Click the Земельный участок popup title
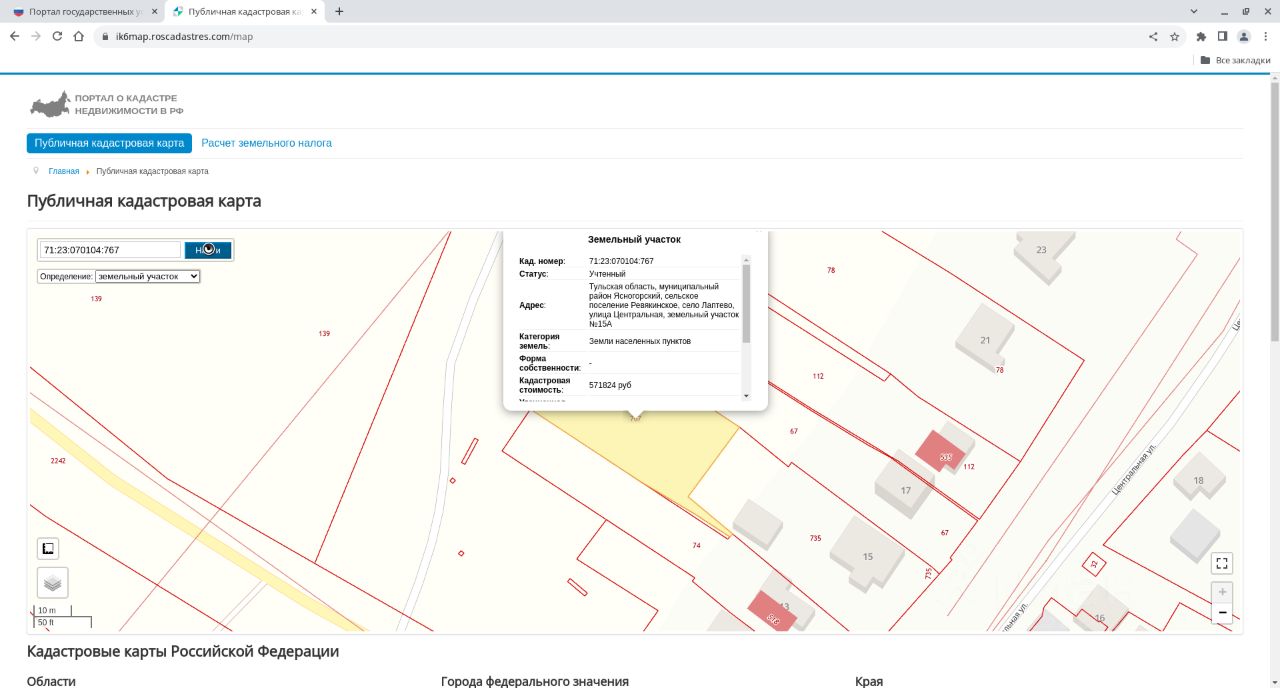Viewport: 1280px width, 688px height. click(x=634, y=240)
